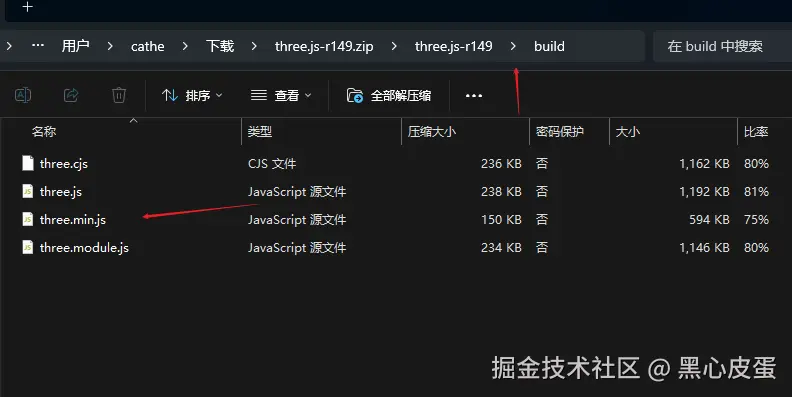The height and width of the screenshot is (397, 792).
Task: Click the three.module.js file icon
Action: [x=28, y=247]
